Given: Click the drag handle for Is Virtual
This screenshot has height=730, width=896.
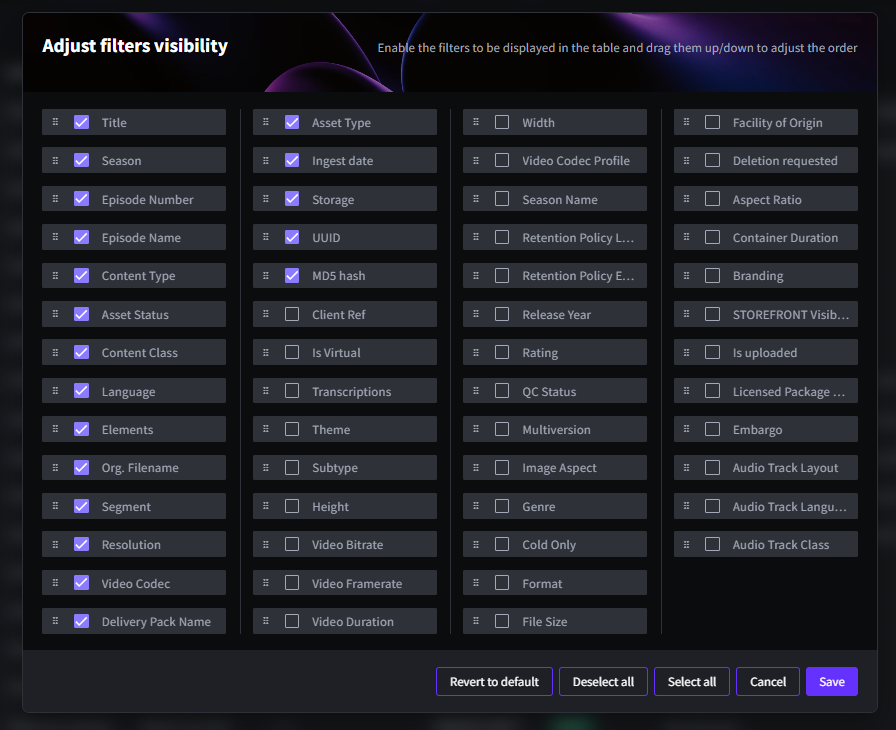Looking at the screenshot, I should 266,352.
